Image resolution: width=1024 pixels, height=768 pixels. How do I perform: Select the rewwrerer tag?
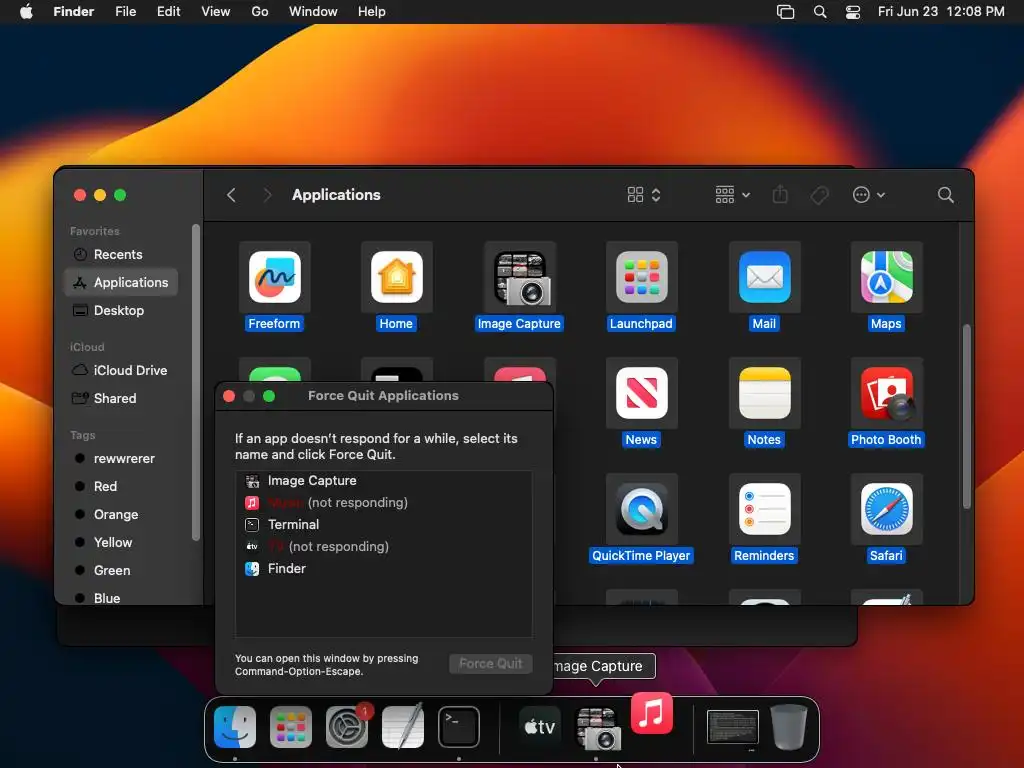pyautogui.click(x=121, y=458)
